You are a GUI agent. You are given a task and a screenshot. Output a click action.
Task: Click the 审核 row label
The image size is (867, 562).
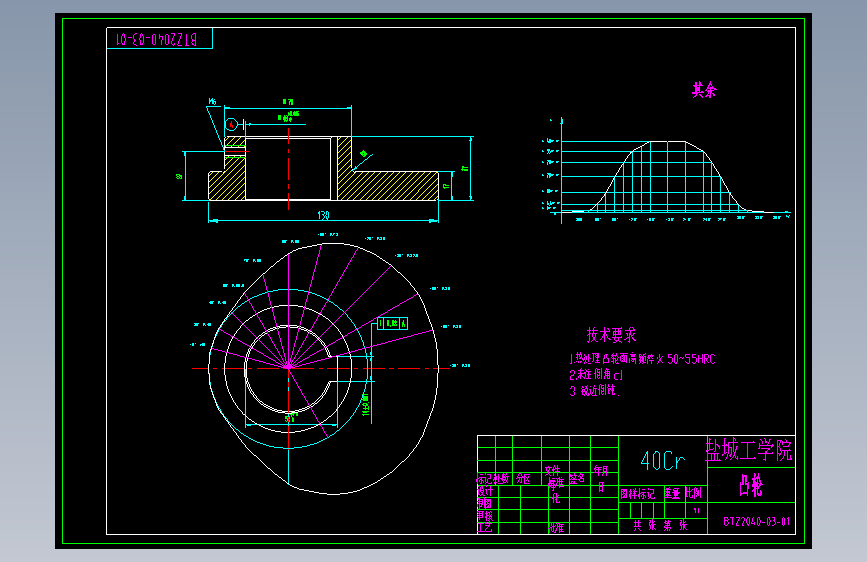(x=485, y=516)
